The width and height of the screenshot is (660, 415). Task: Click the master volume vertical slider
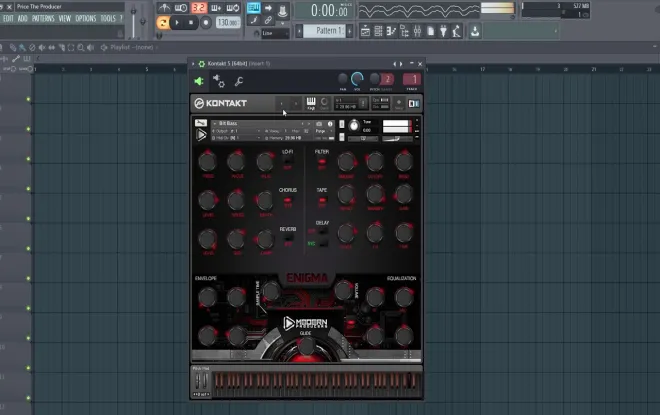(134, 21)
